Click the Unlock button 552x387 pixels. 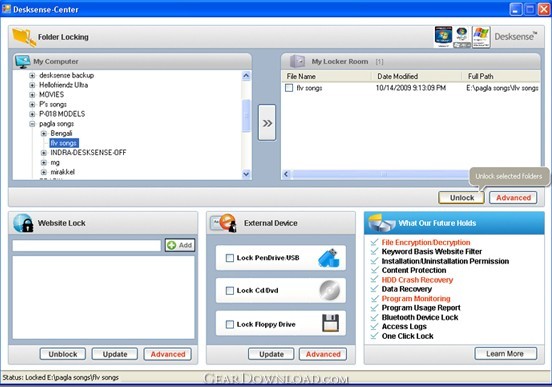(462, 198)
